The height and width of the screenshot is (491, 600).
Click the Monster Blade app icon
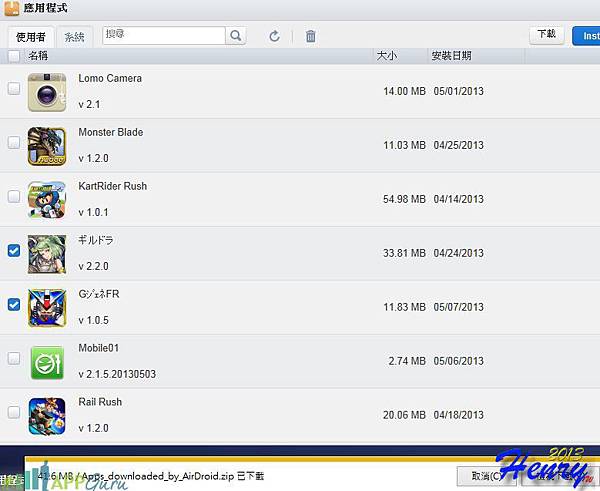tap(47, 146)
